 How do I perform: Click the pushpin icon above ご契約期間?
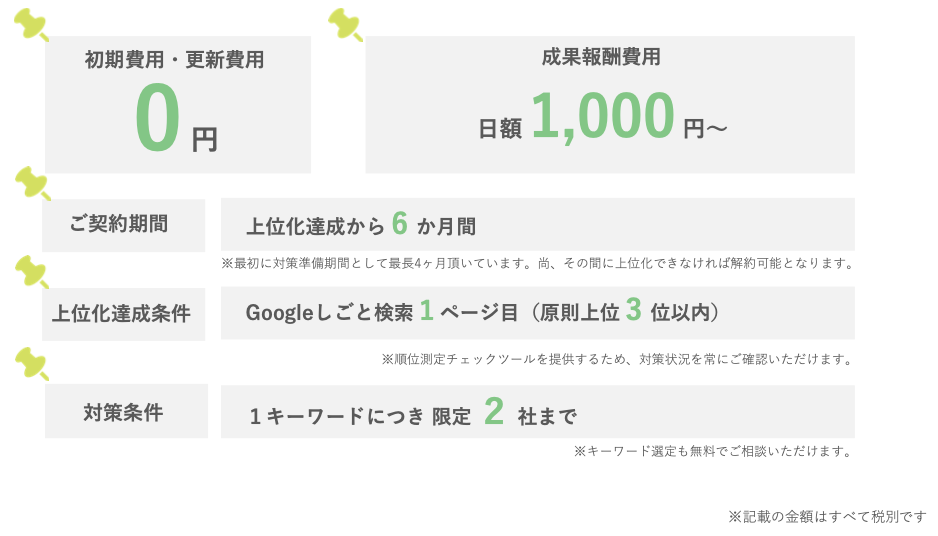click(32, 183)
